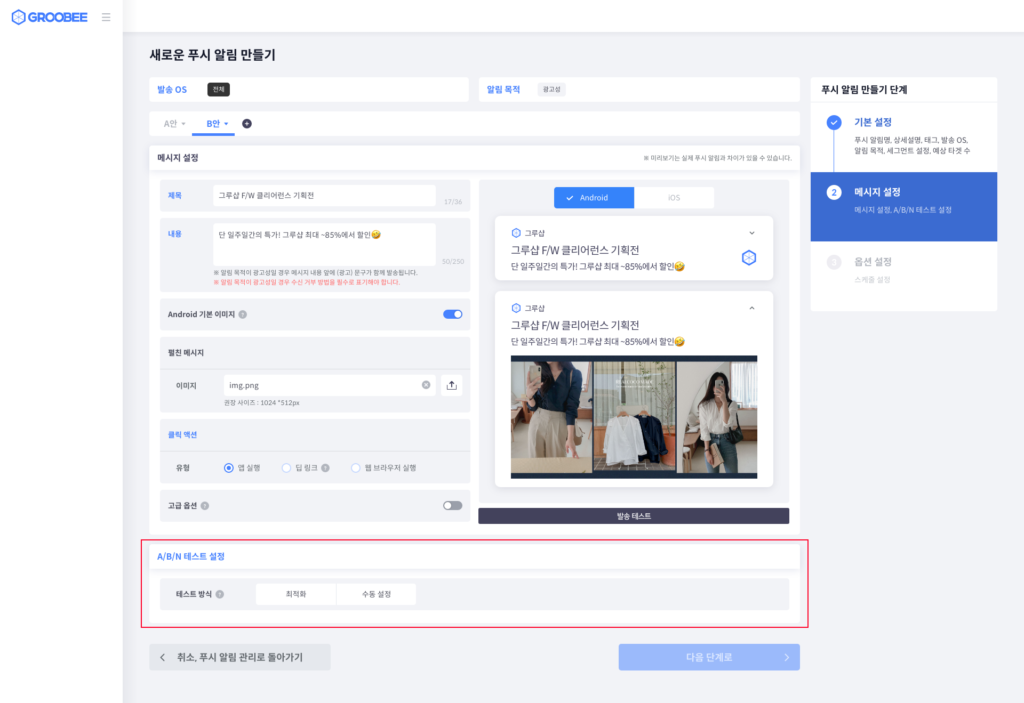
Task: Add a new message variant with plus icon
Action: [247, 123]
